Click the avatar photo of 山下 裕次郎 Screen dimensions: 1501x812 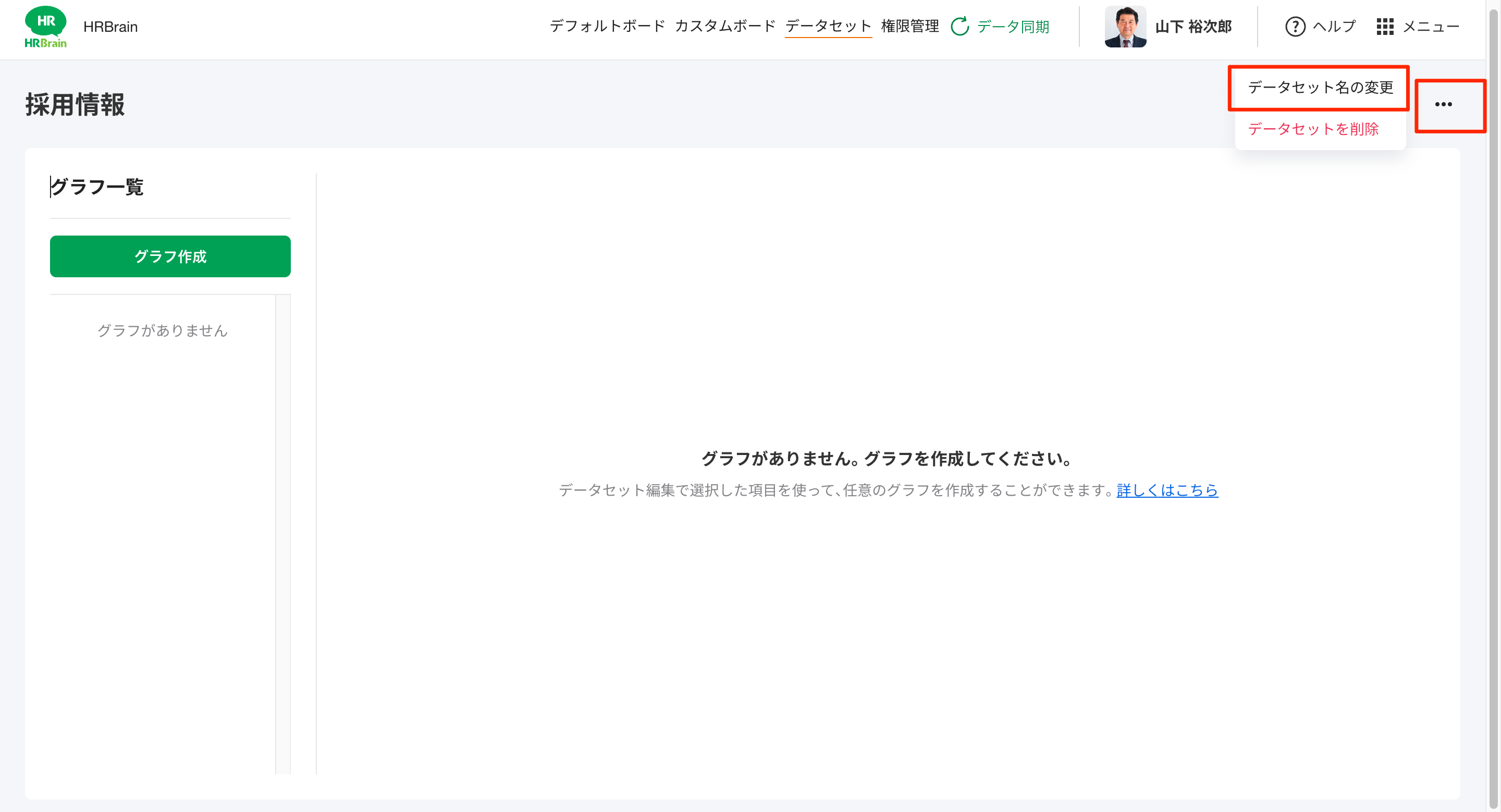click(x=1126, y=26)
